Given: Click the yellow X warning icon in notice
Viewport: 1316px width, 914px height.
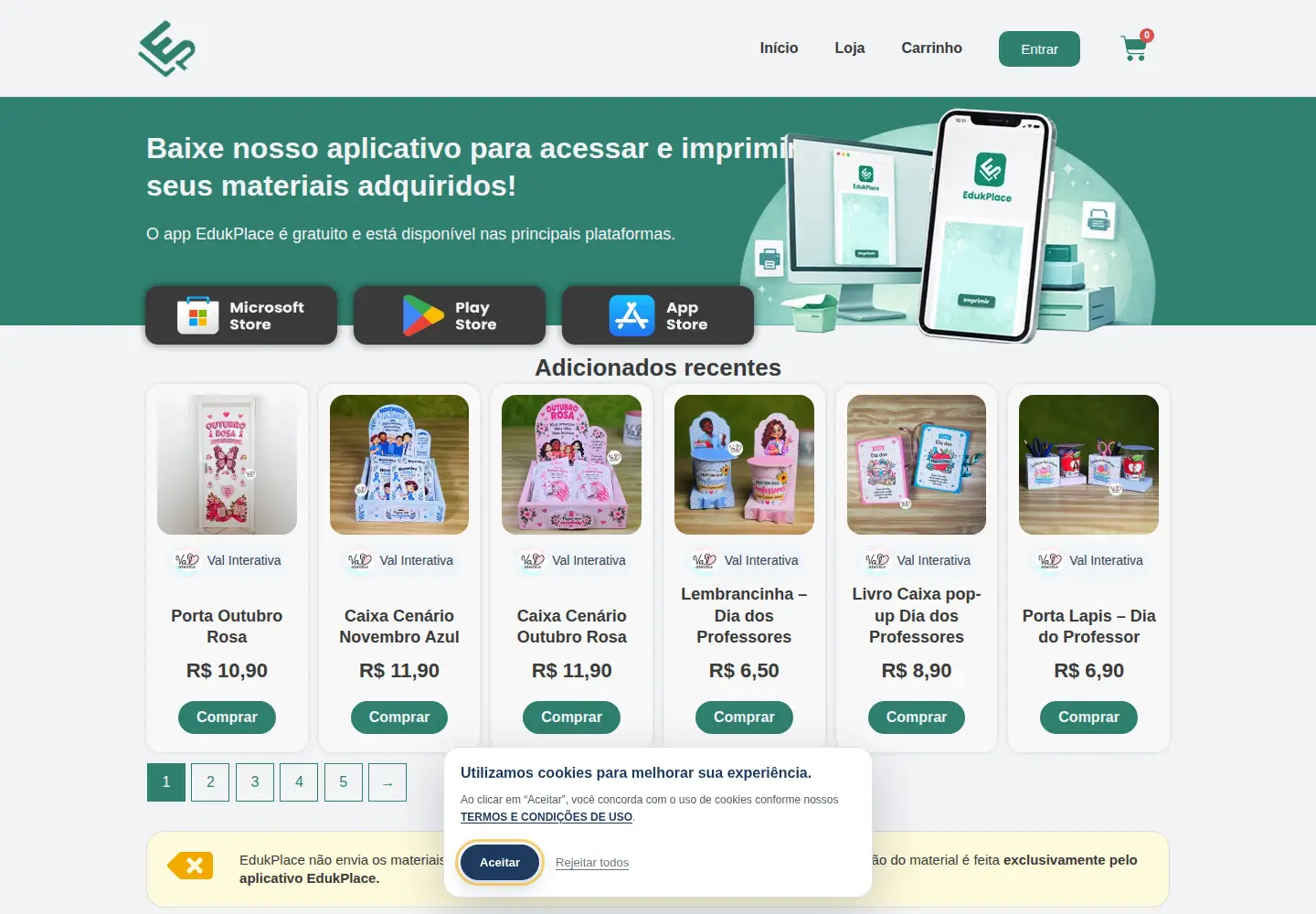Looking at the screenshot, I should [x=190, y=866].
